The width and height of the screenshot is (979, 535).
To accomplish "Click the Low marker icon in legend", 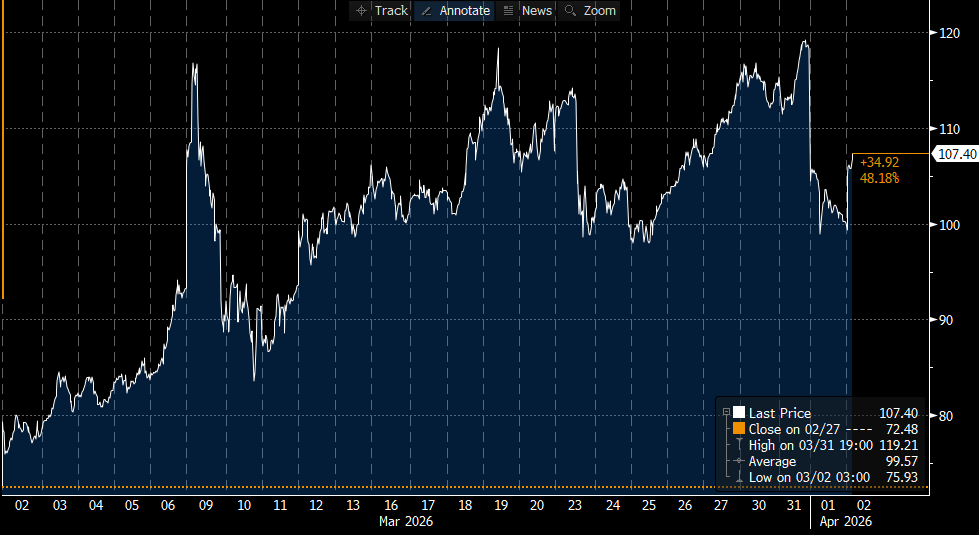I will coord(739,478).
